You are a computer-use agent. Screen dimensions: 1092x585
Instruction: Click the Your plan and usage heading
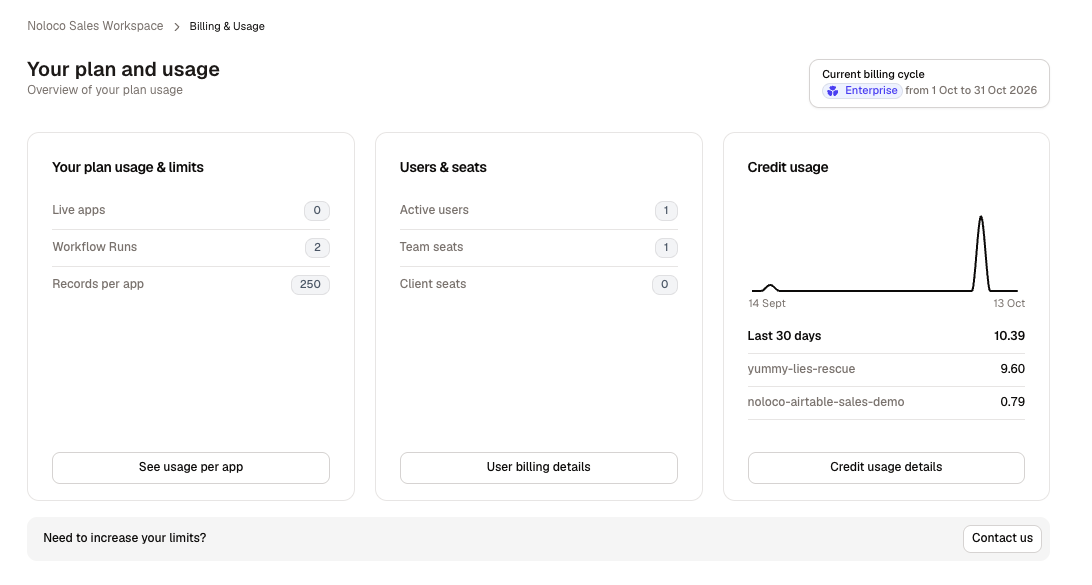click(x=123, y=69)
